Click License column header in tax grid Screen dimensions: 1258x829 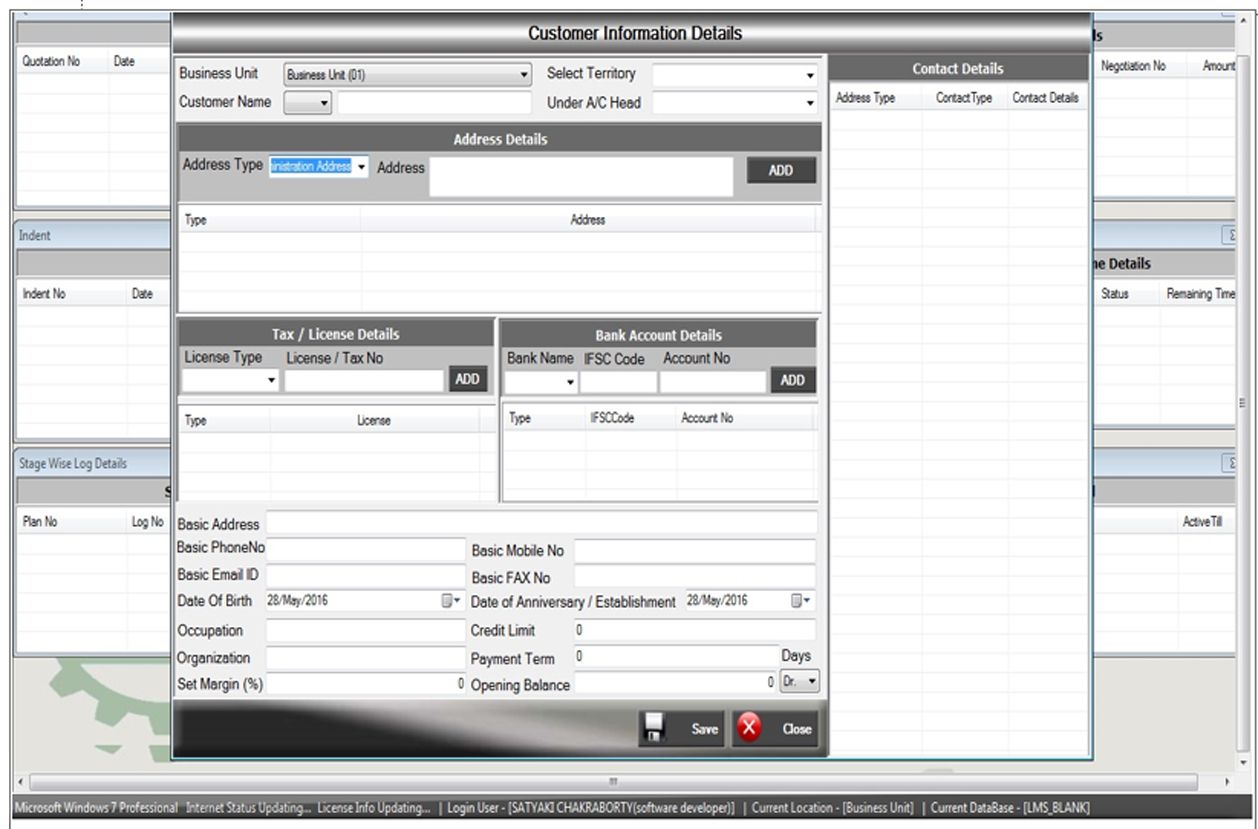point(374,421)
